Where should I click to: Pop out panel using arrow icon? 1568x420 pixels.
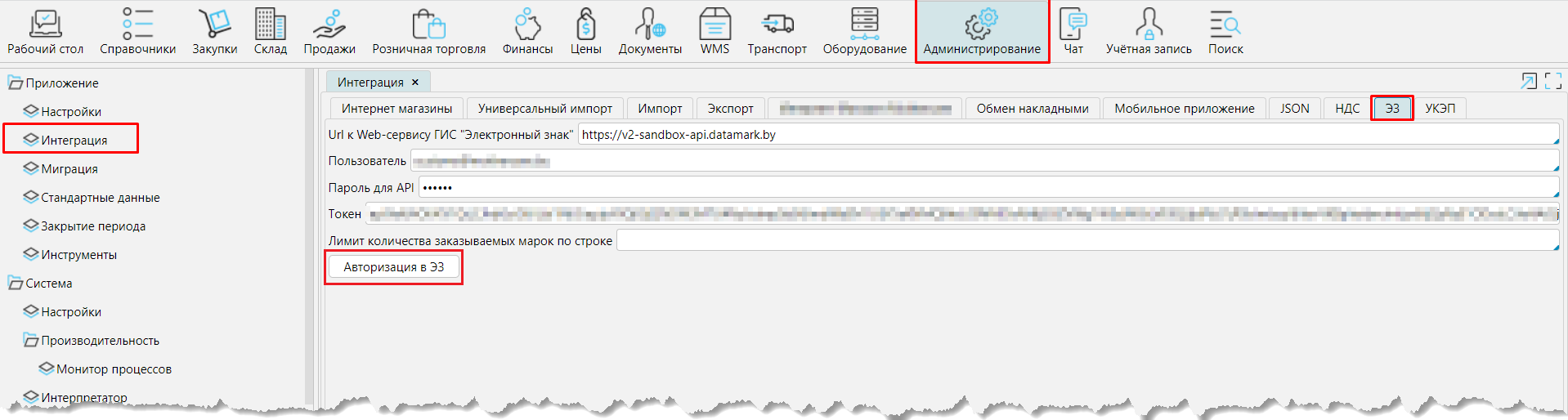click(1528, 81)
